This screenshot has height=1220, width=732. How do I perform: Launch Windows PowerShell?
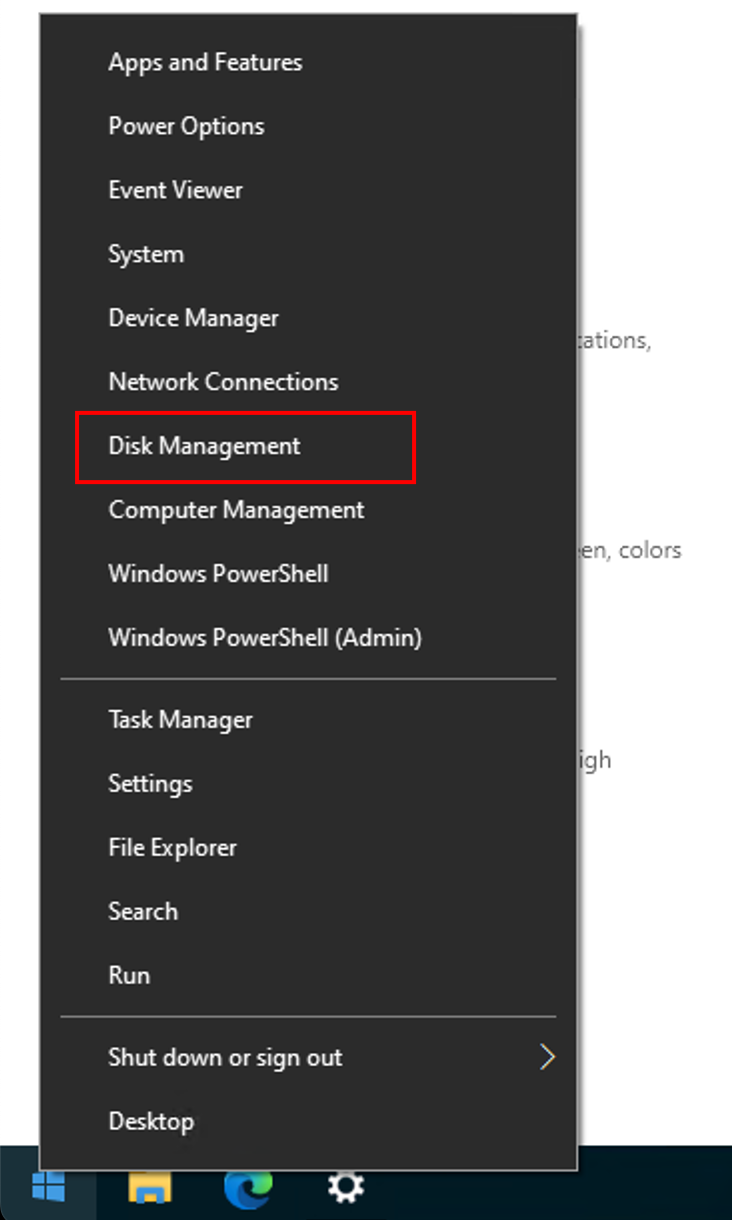point(308,574)
